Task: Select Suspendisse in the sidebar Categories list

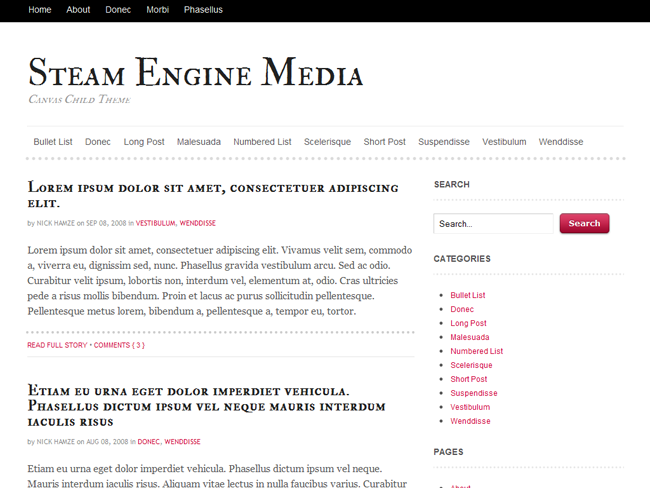Action: click(474, 393)
